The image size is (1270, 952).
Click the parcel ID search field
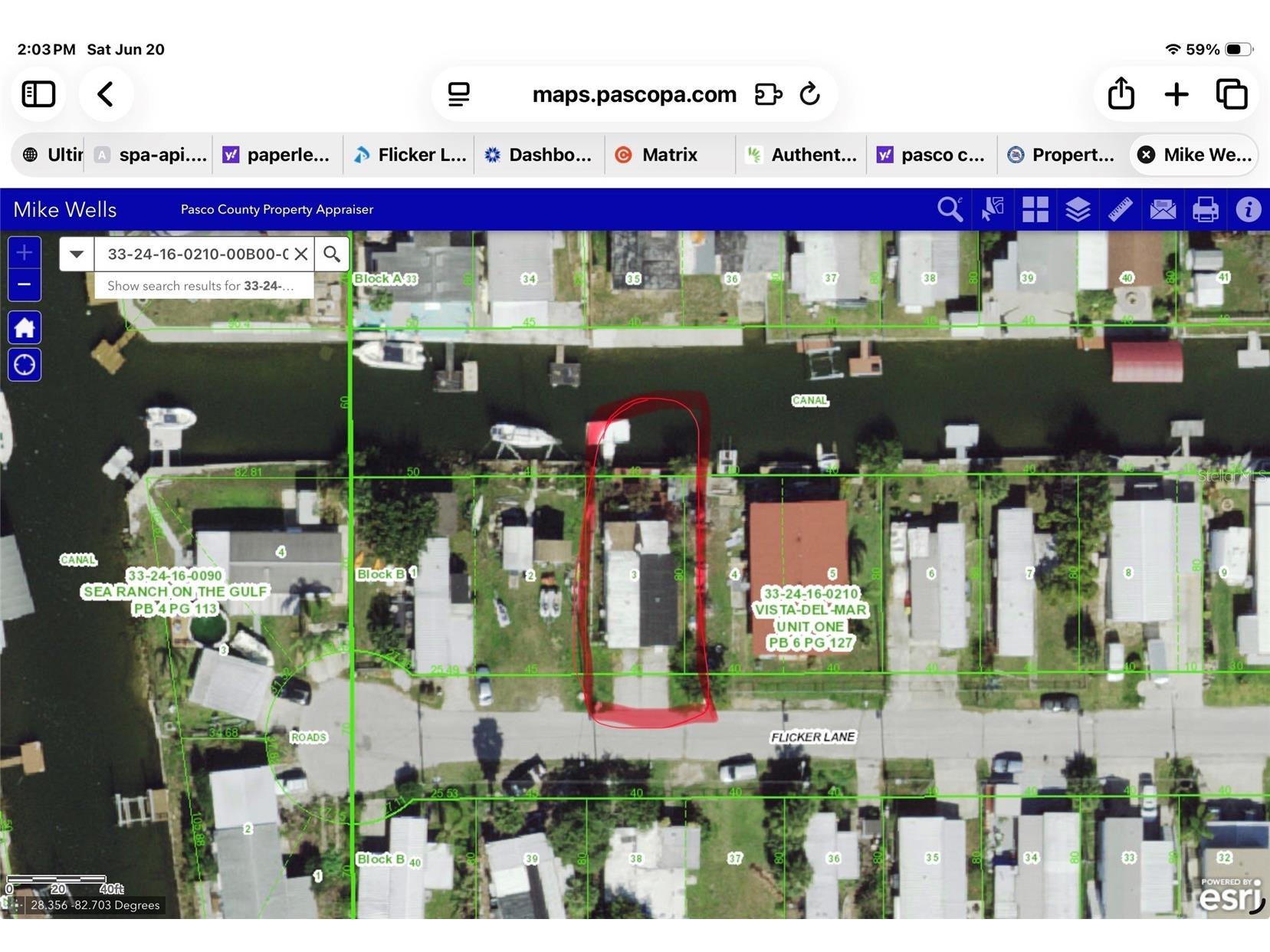click(x=198, y=254)
